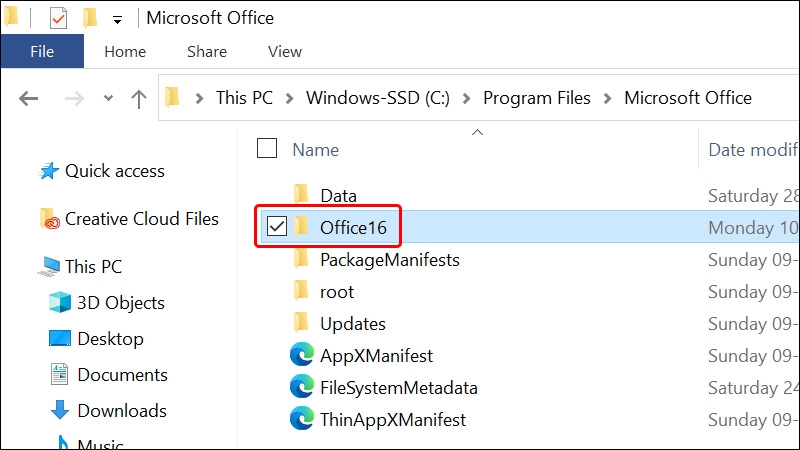The width and height of the screenshot is (800, 450).
Task: Open Documents in navigation pane
Action: 122,375
